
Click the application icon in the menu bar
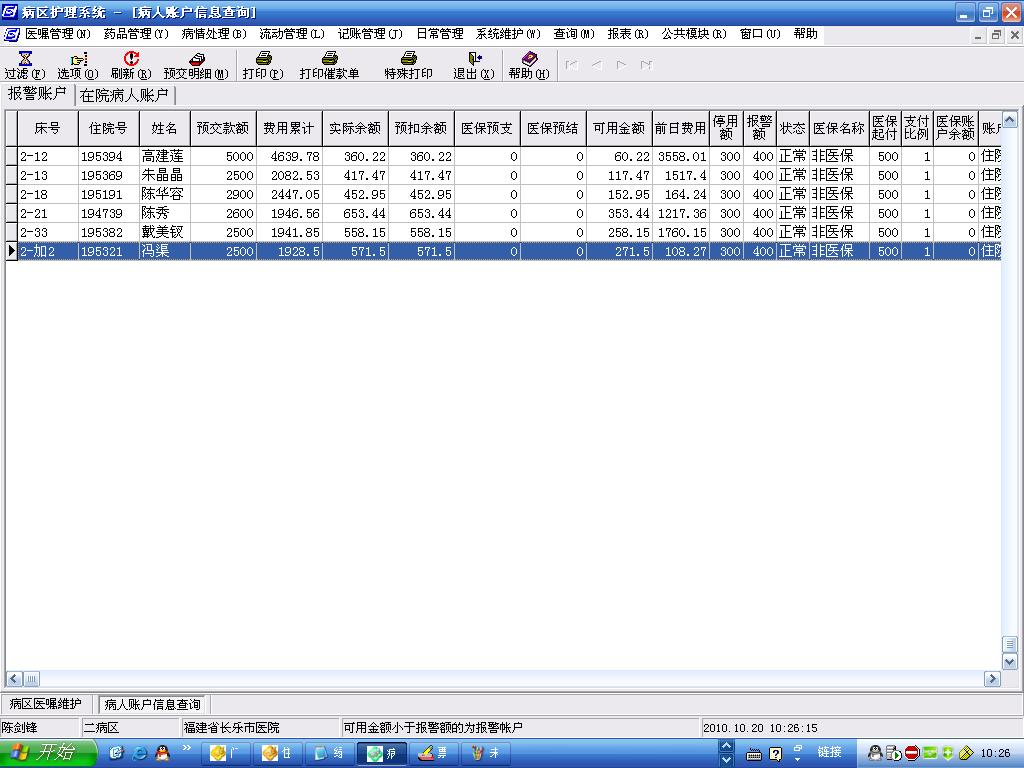coord(11,34)
